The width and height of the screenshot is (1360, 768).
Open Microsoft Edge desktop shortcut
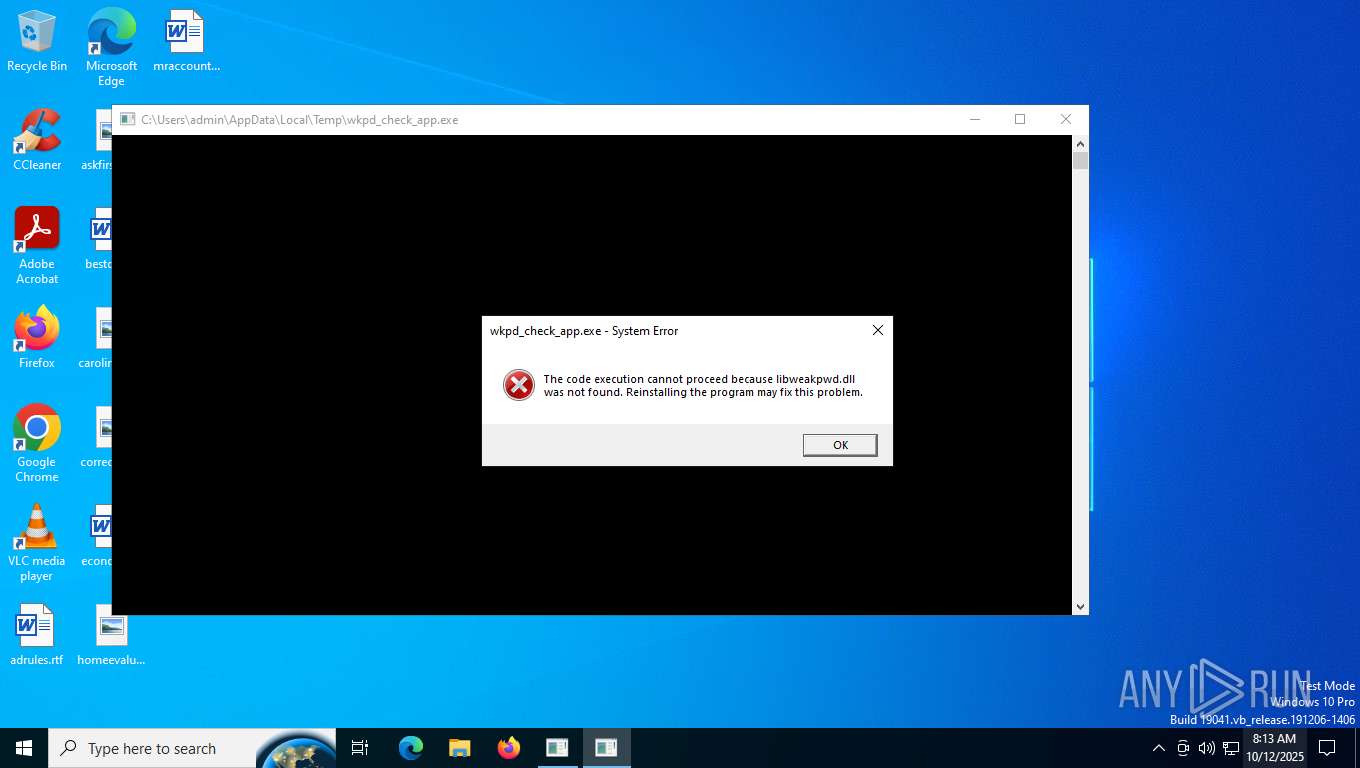(x=111, y=47)
